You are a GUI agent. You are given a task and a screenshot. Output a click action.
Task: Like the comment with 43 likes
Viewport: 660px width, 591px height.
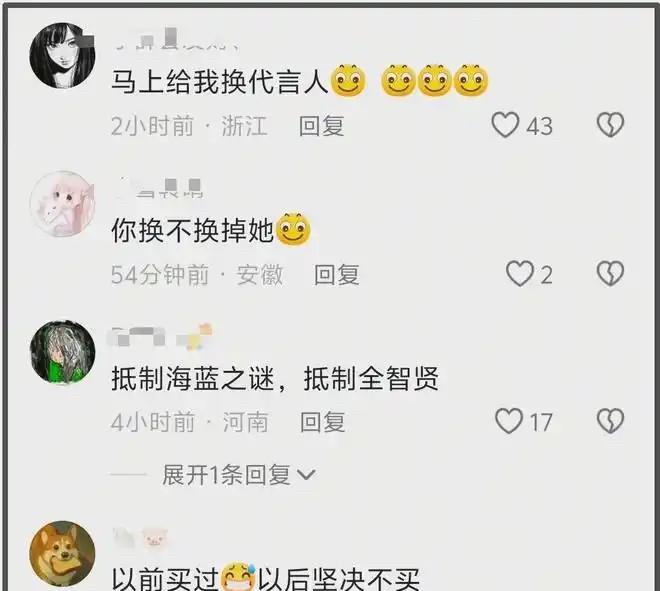click(505, 125)
